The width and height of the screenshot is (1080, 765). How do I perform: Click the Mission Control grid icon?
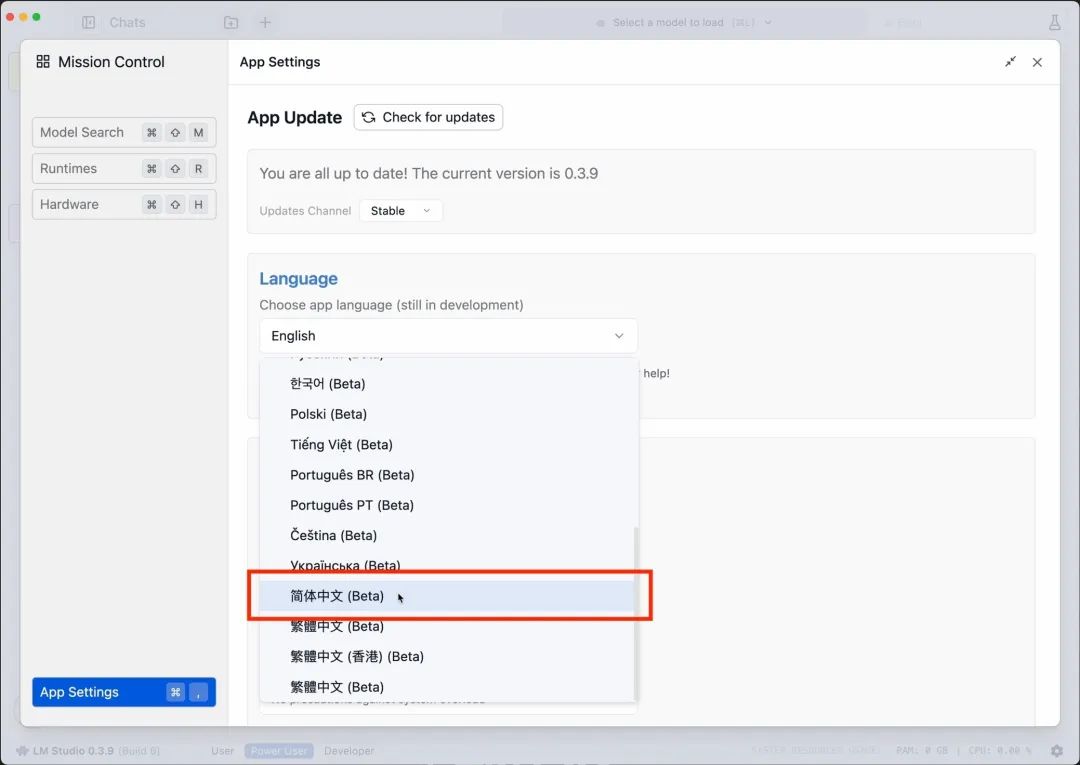pyautogui.click(x=43, y=62)
